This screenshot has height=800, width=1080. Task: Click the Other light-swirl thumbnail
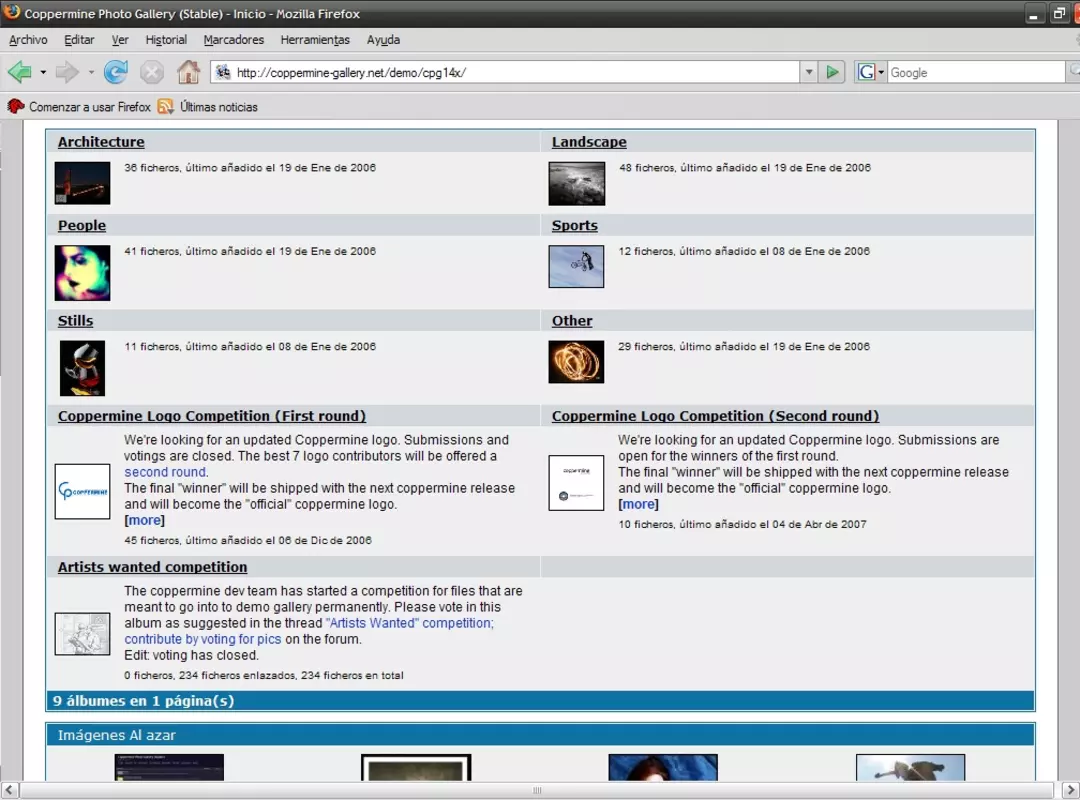pyautogui.click(x=576, y=362)
